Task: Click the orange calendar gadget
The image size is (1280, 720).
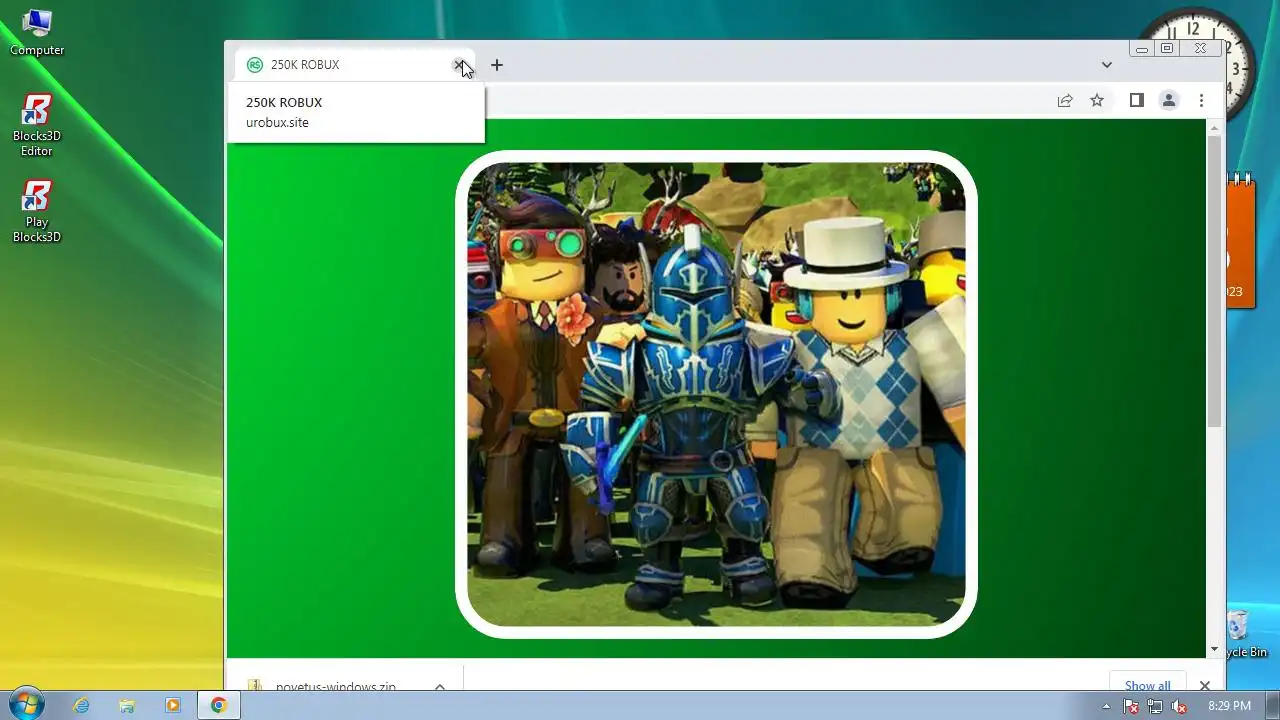Action: tap(1241, 240)
